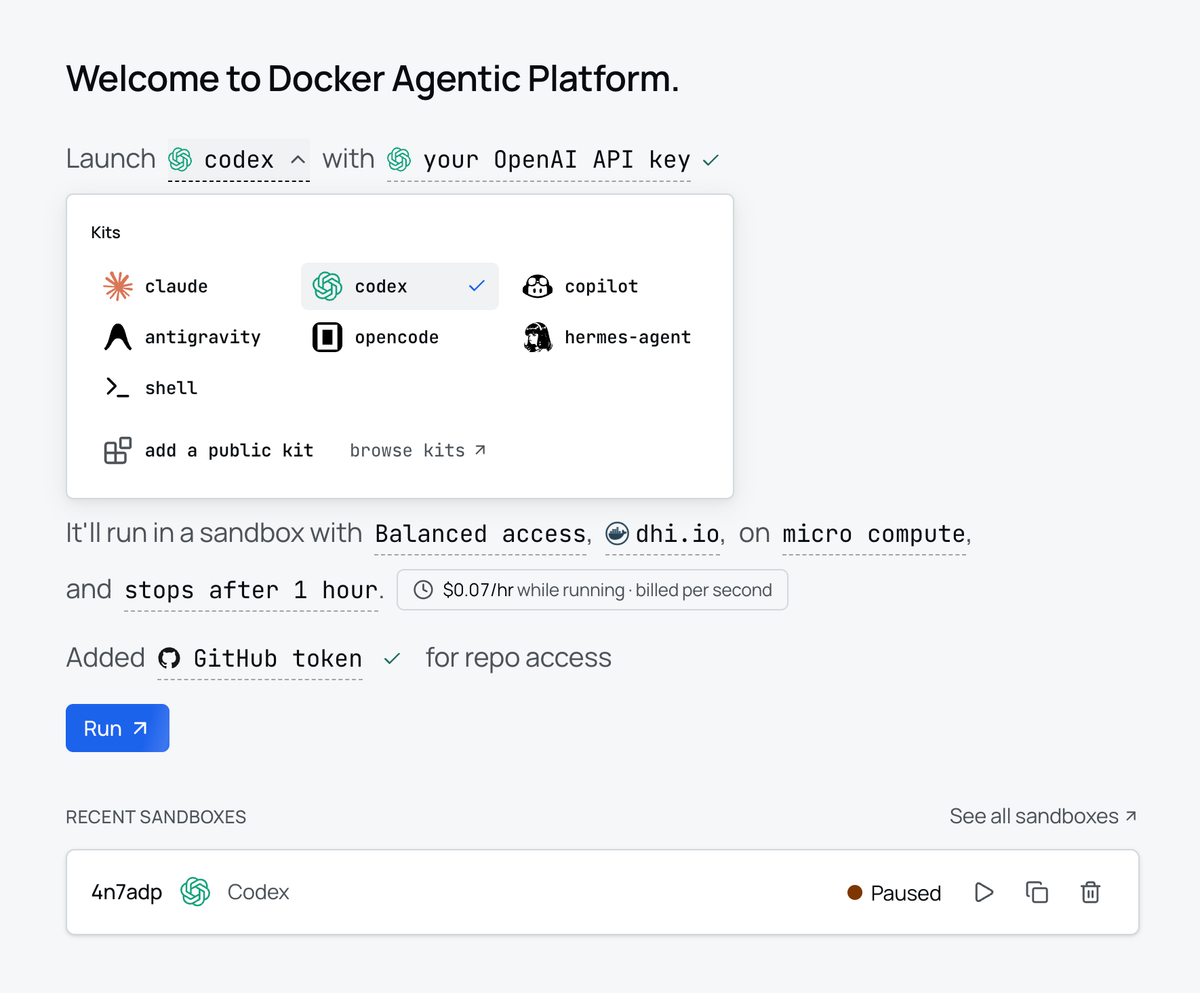Click the OpenAI icon beside API key
The height and width of the screenshot is (993, 1200).
click(399, 160)
